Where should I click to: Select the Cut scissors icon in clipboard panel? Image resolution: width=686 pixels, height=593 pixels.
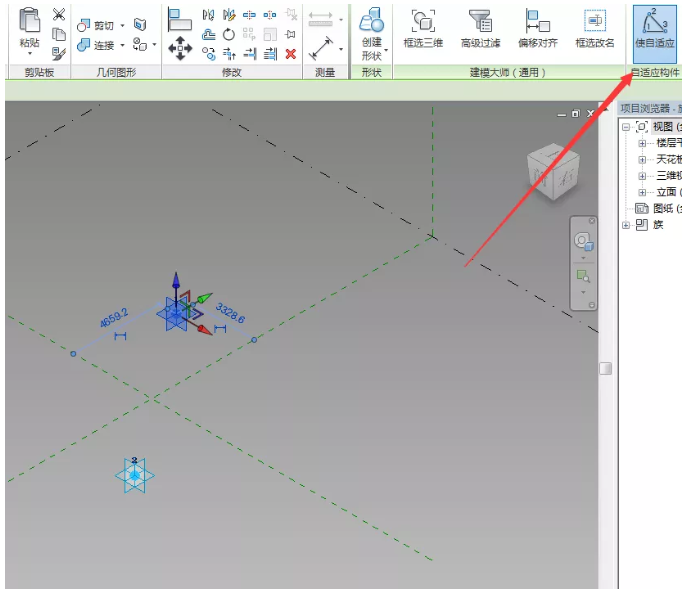[x=59, y=14]
